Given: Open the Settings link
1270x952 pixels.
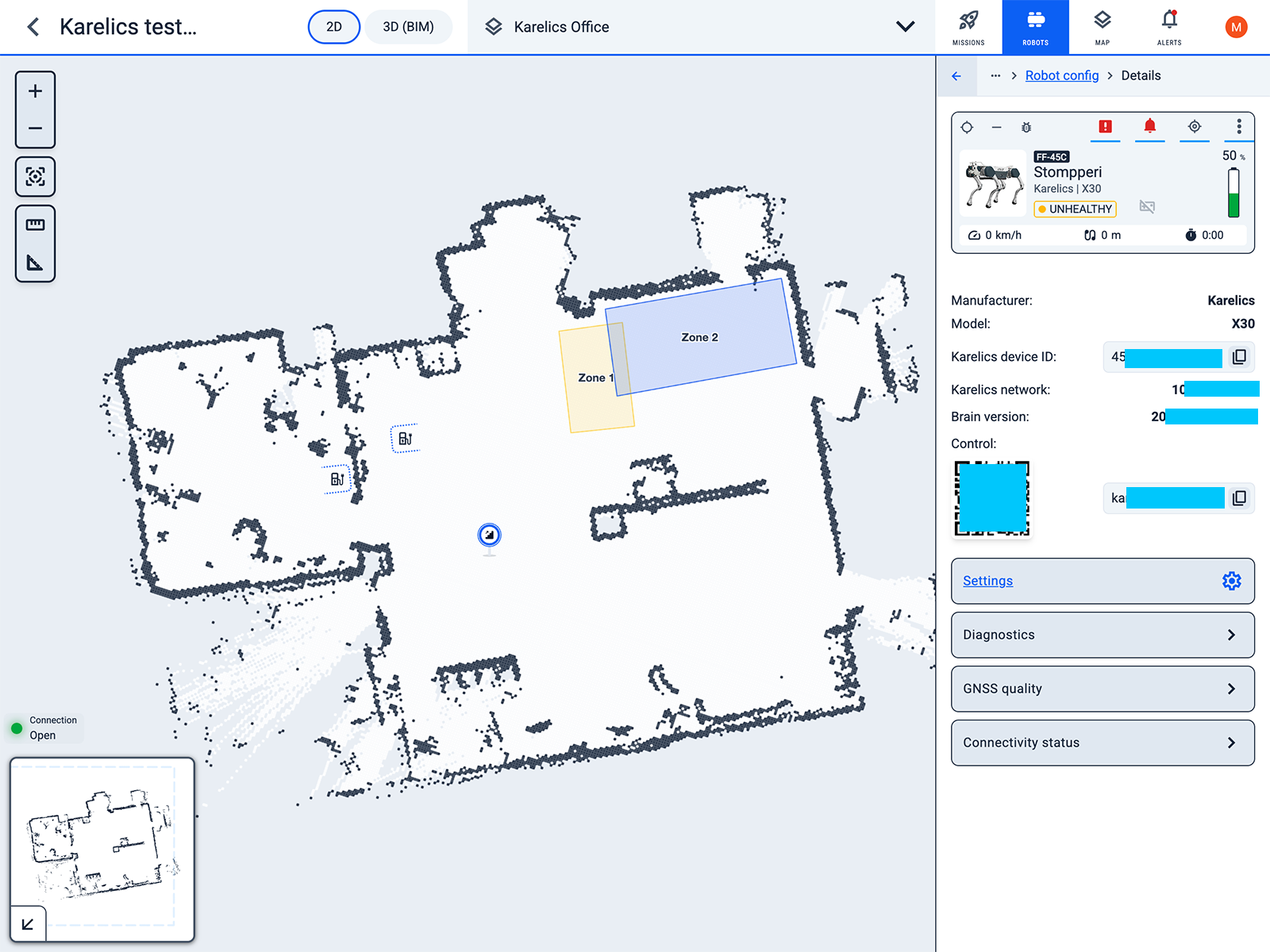Looking at the screenshot, I should coord(987,581).
